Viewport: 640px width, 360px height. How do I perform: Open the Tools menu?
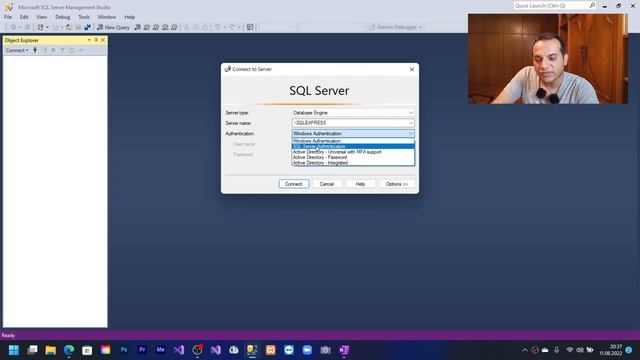coord(84,17)
